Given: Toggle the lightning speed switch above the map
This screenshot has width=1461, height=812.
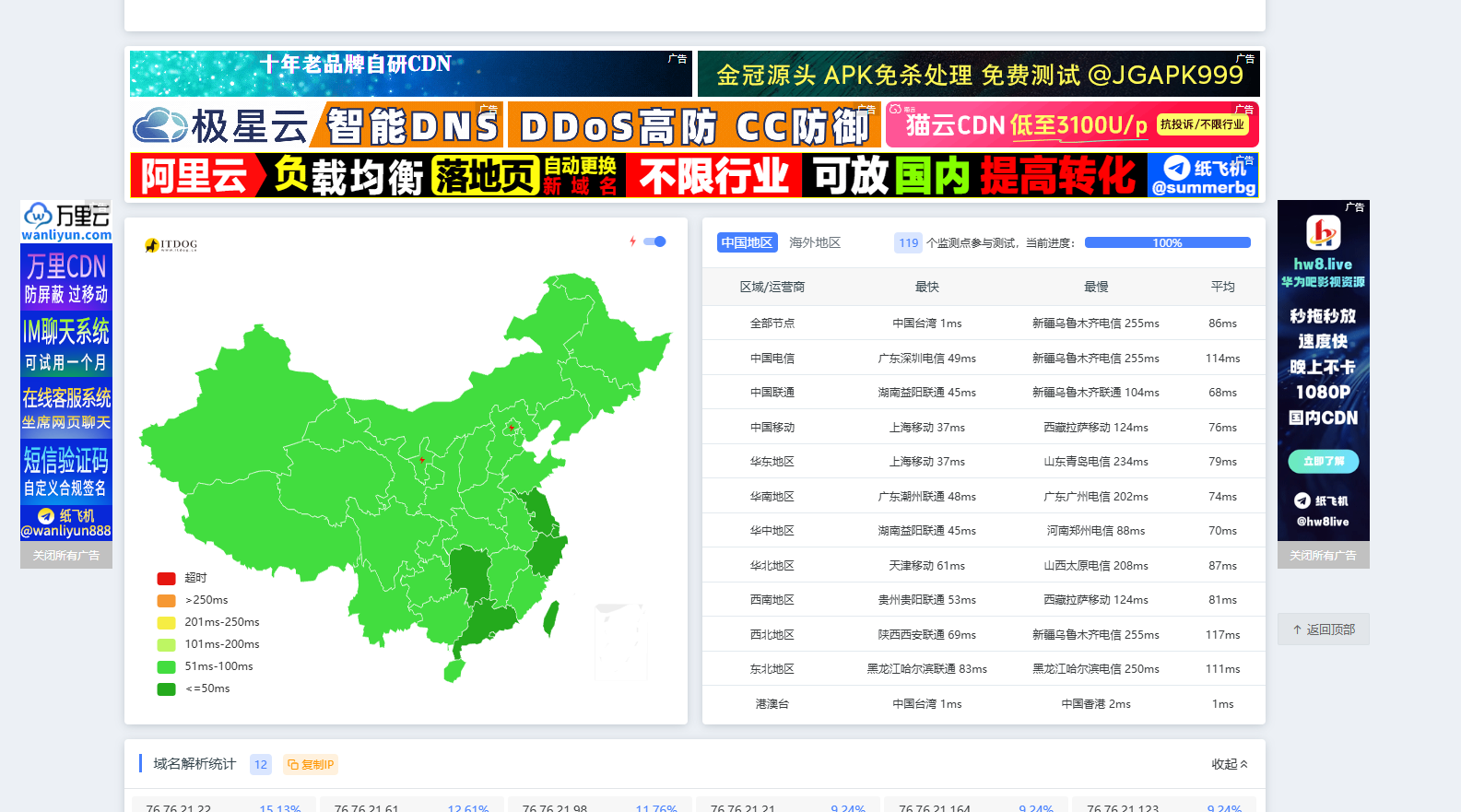Looking at the screenshot, I should [654, 241].
